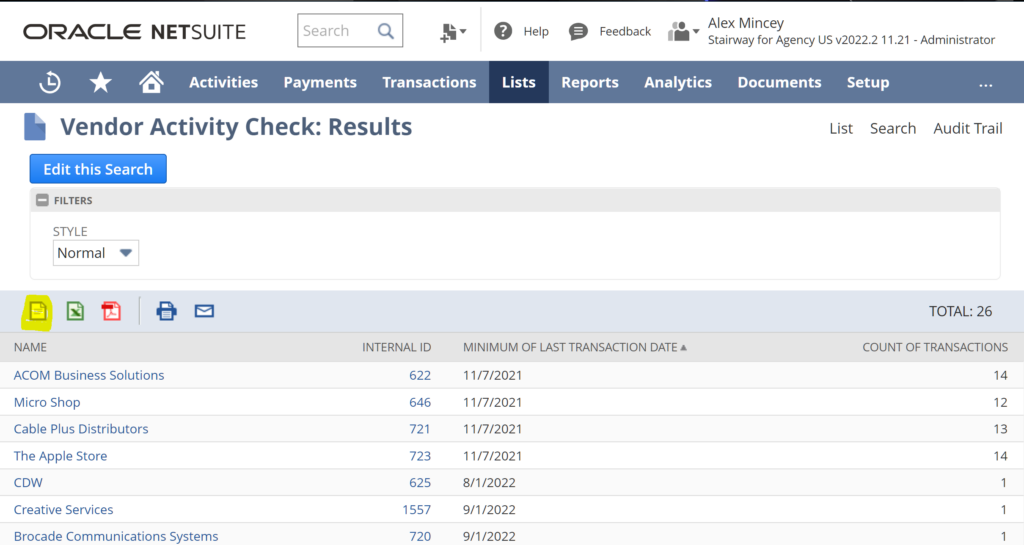
Task: Click the Feedback text link
Action: tap(625, 31)
